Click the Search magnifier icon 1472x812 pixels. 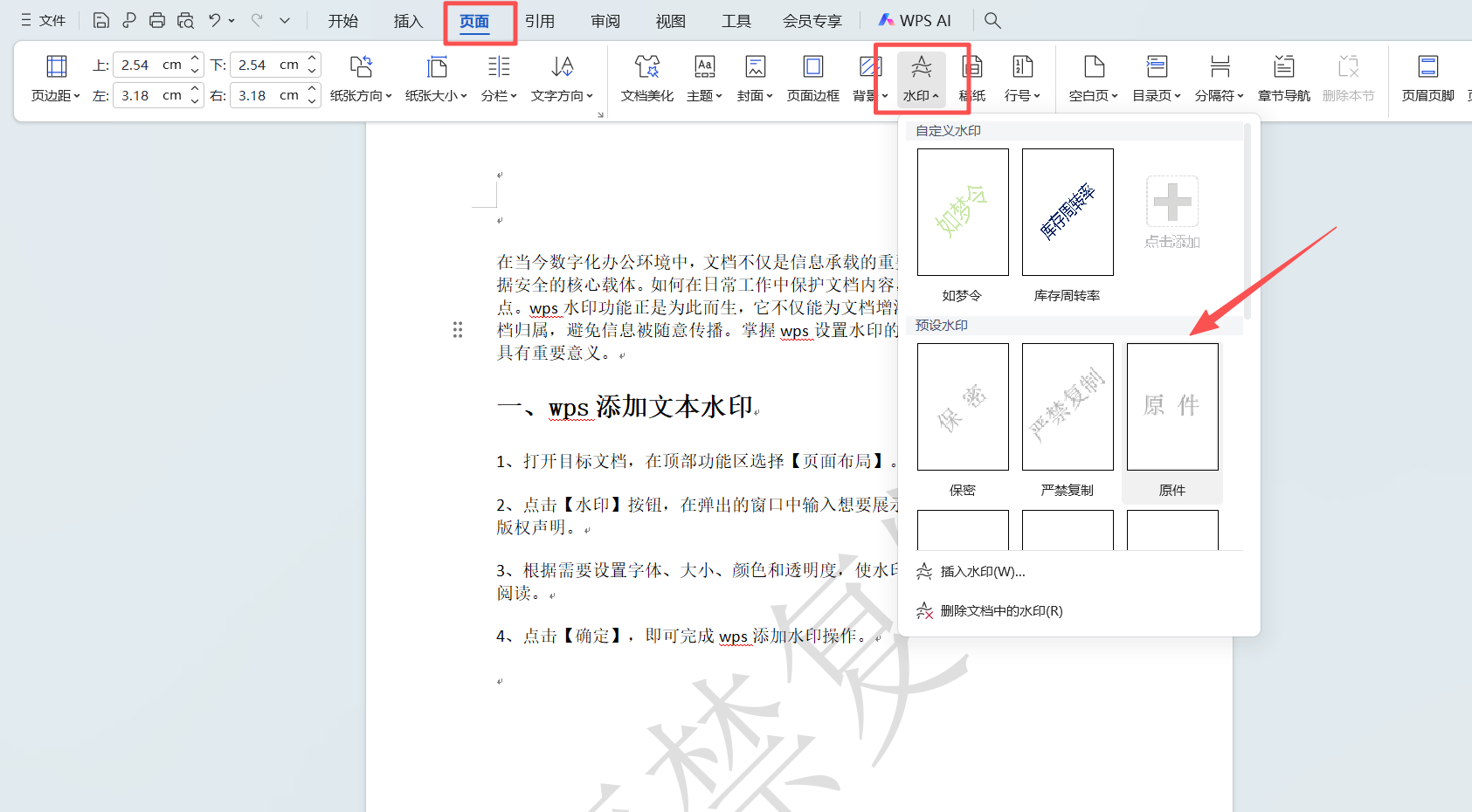(x=992, y=20)
